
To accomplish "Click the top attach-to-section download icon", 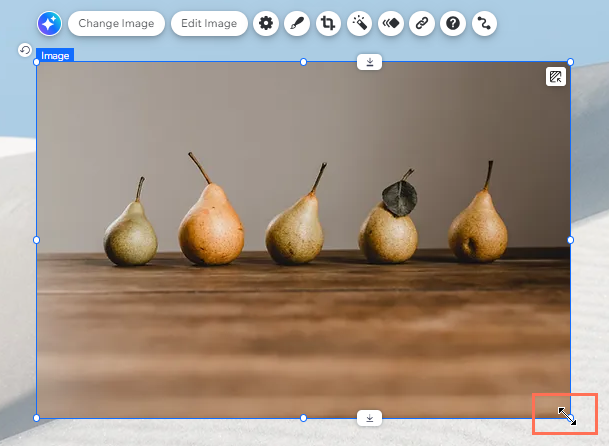I will click(x=369, y=62).
